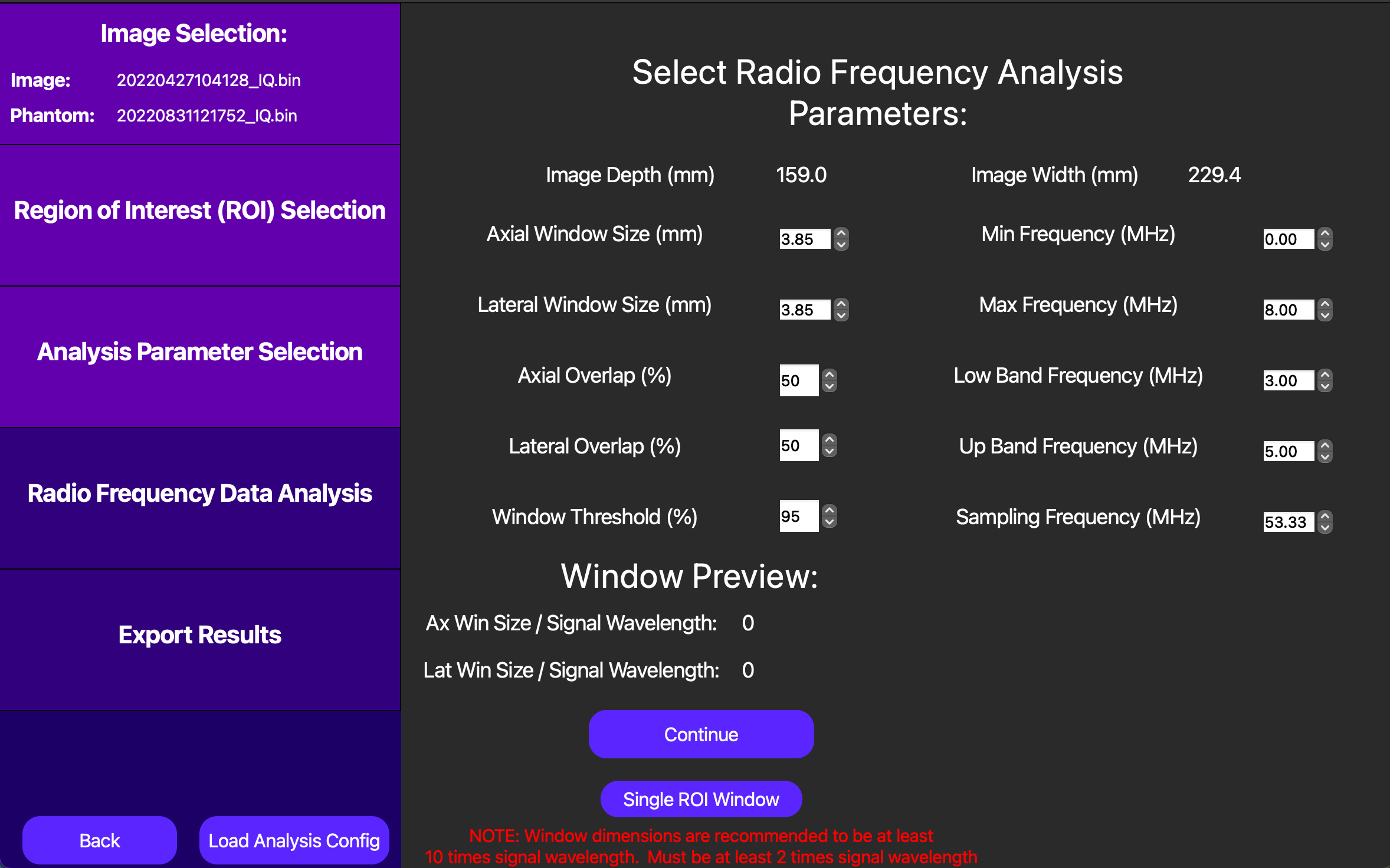Viewport: 1390px width, 868px height.
Task: Focus the Lateral Window Size input field
Action: [x=805, y=310]
